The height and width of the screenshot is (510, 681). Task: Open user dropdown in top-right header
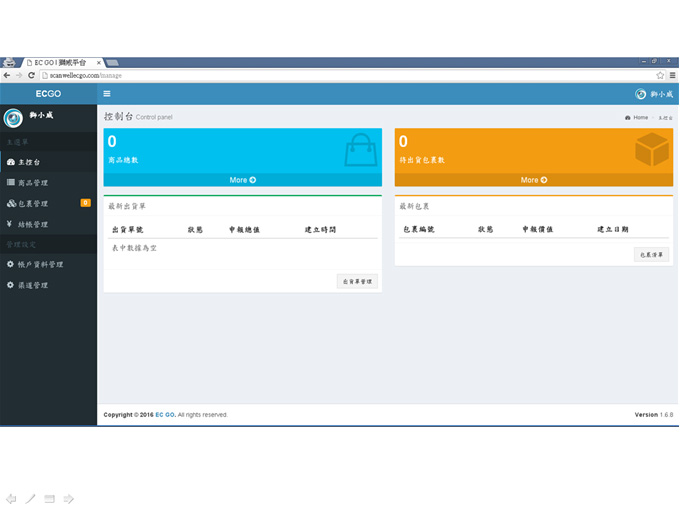(x=655, y=94)
